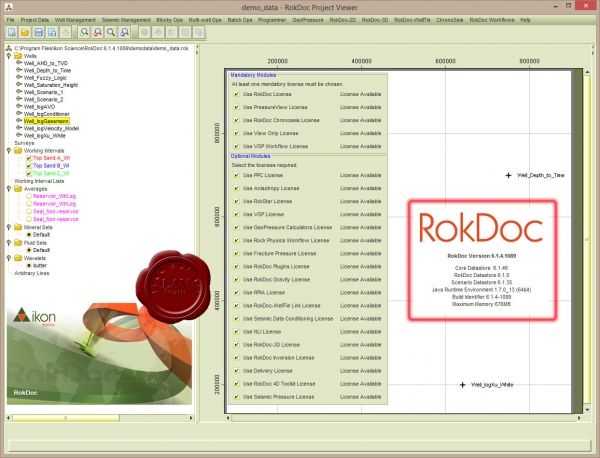Collapse the Working Intervals node
The height and width of the screenshot is (458, 600).
point(9,150)
